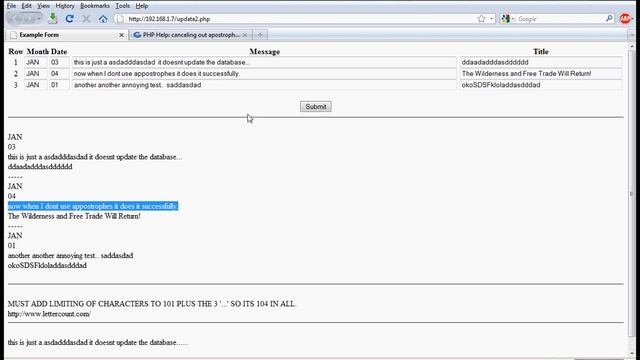Close the PHP Help tab
The image size is (640, 360).
(x=245, y=35)
